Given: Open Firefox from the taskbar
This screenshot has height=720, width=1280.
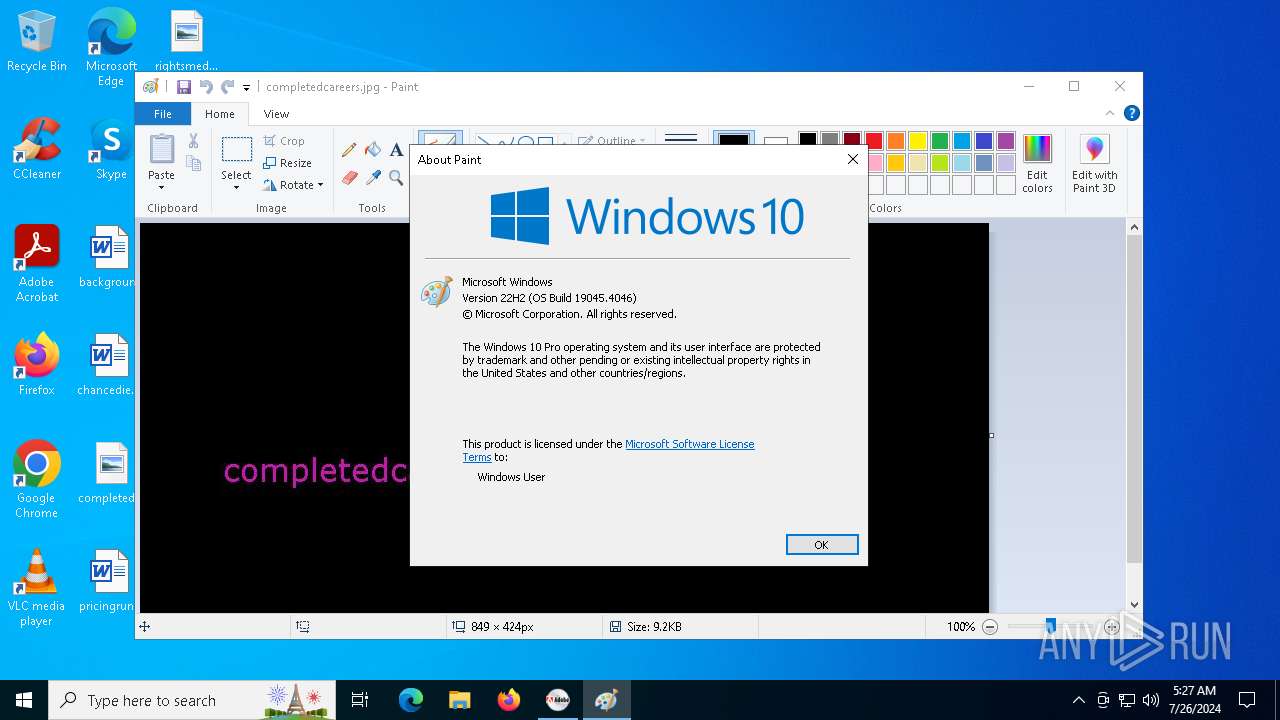Looking at the screenshot, I should tap(508, 700).
